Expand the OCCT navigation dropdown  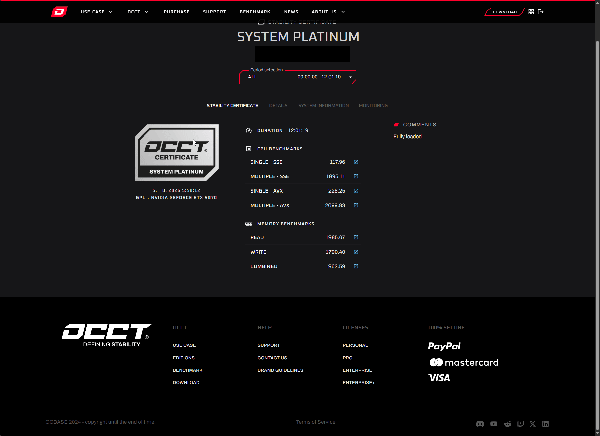pyautogui.click(x=138, y=12)
